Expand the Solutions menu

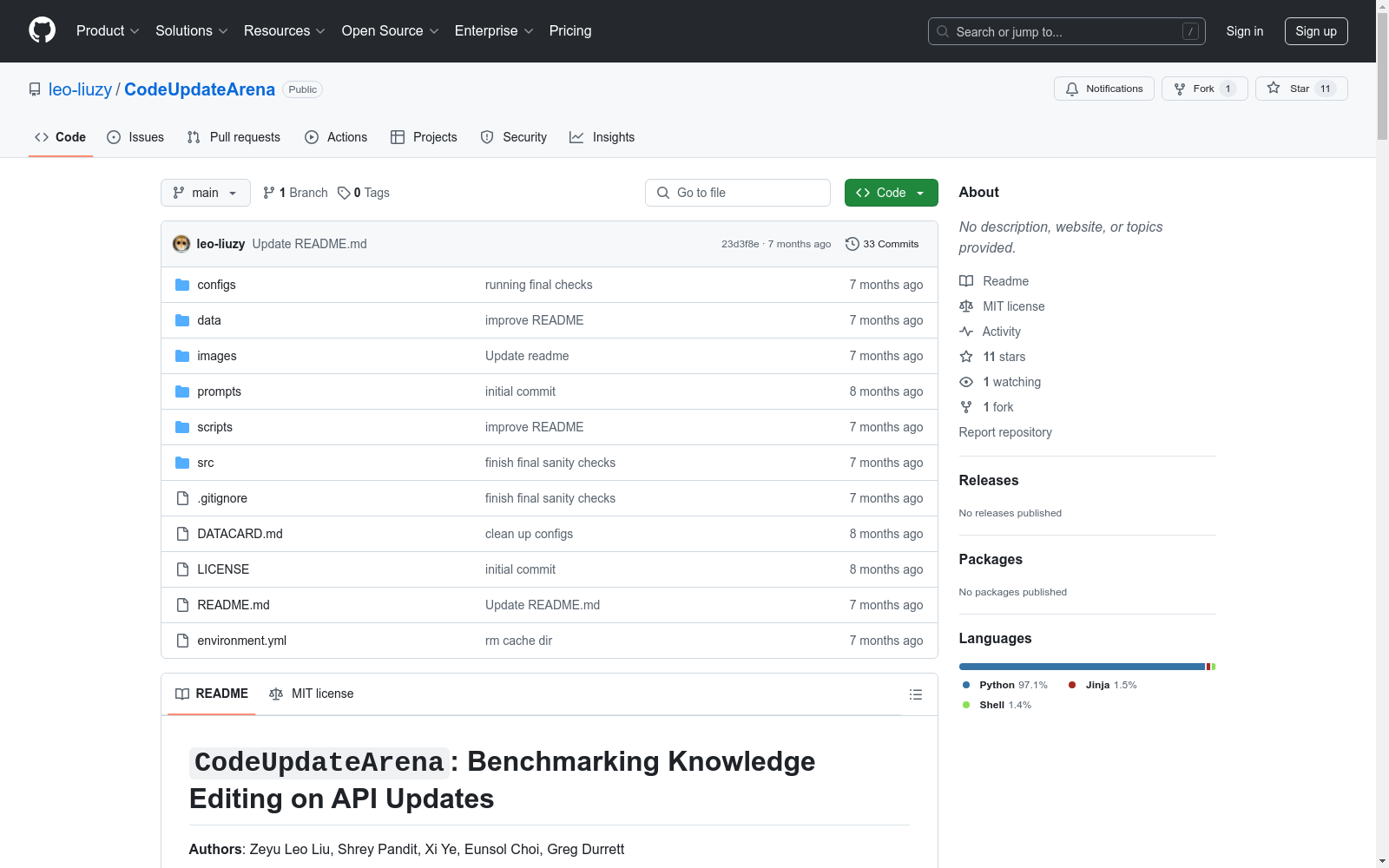tap(192, 30)
